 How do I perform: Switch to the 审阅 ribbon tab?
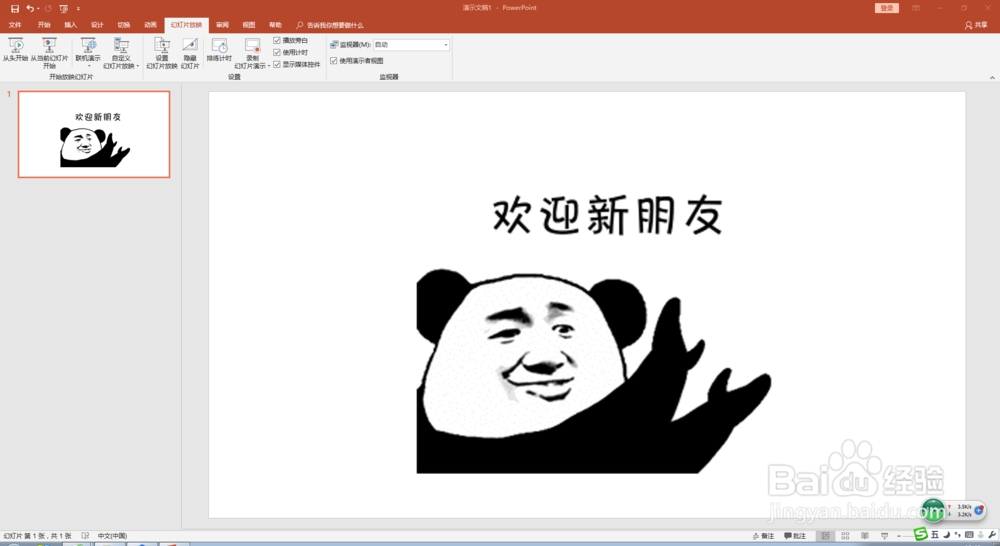click(x=222, y=25)
